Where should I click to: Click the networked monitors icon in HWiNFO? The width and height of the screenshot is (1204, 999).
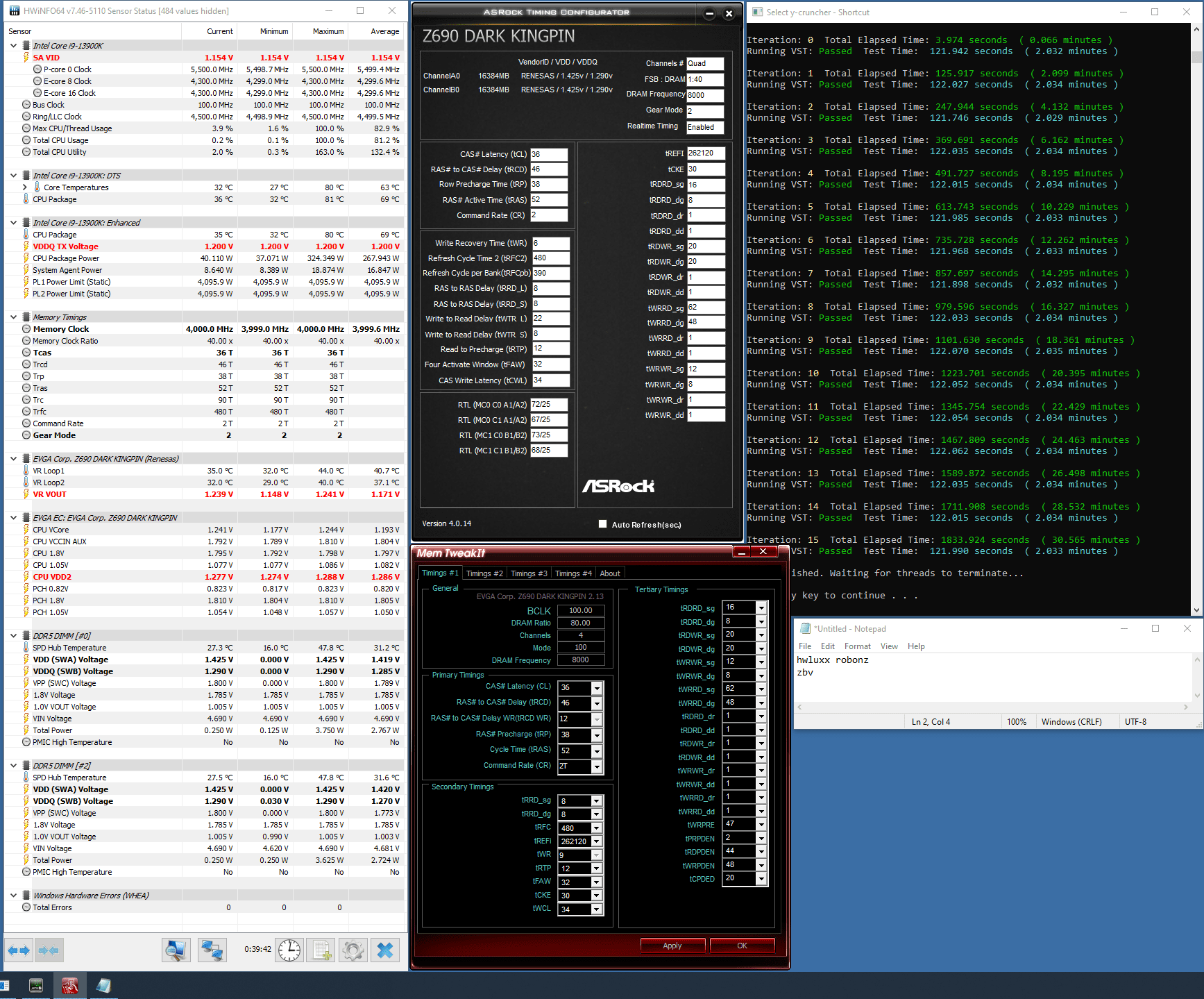(x=212, y=950)
